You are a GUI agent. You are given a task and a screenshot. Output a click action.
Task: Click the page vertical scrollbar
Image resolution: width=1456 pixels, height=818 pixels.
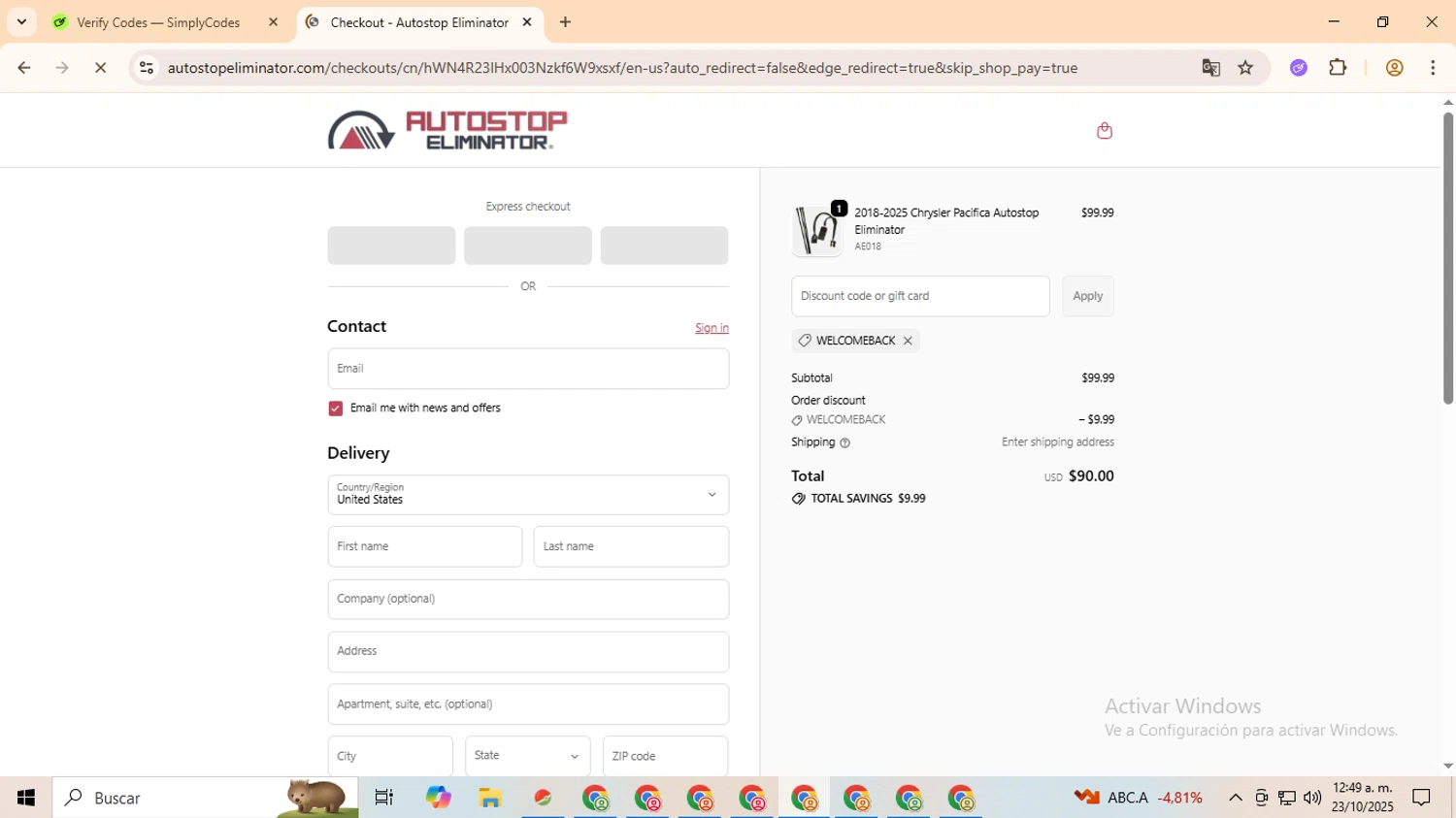pos(1447,257)
